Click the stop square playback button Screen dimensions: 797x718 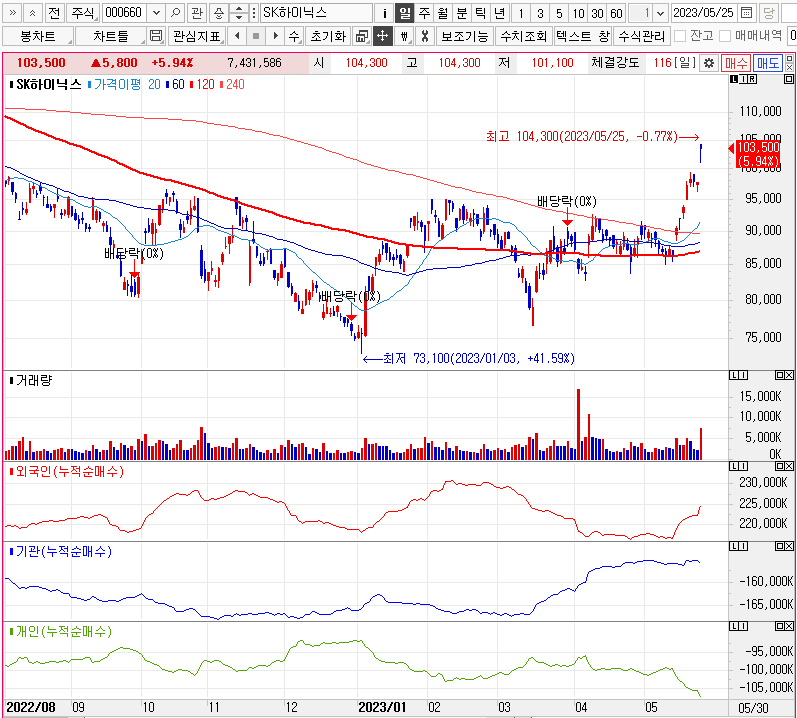pos(256,36)
